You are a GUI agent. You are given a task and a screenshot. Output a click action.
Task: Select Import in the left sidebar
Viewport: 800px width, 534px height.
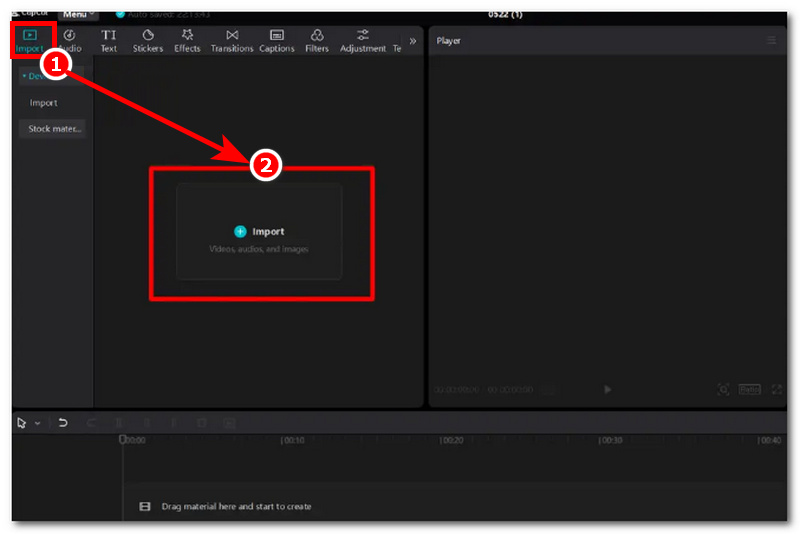pyautogui.click(x=43, y=103)
